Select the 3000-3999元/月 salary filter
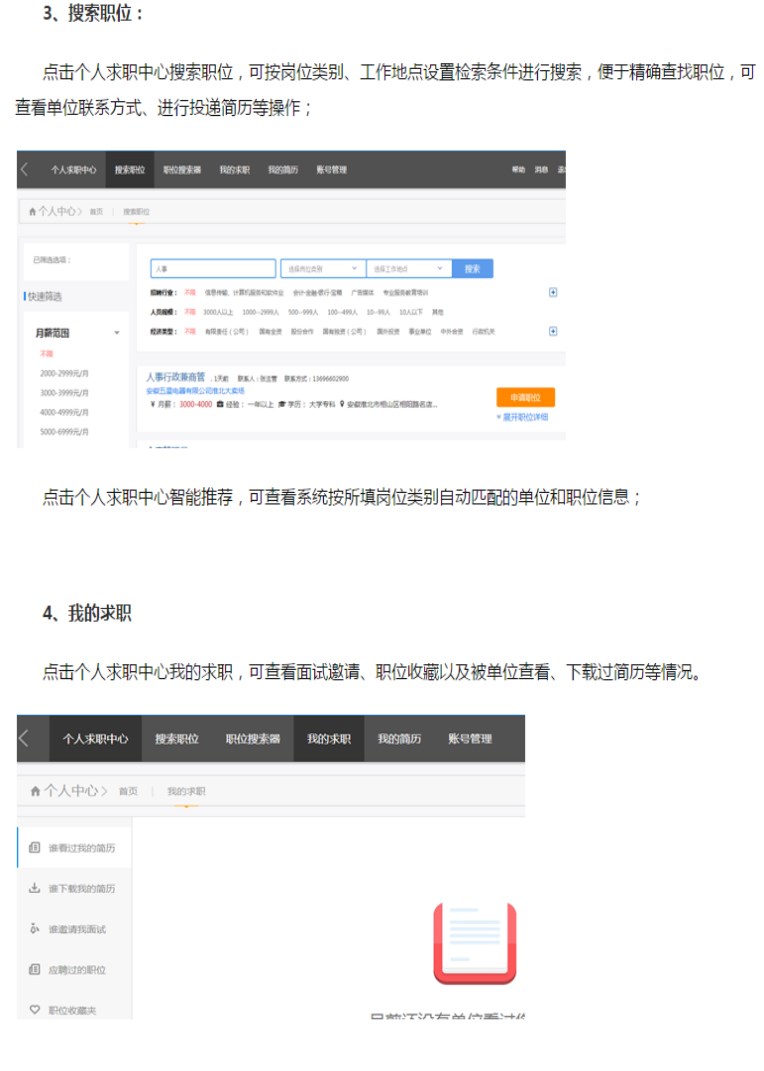764x1071 pixels. point(64,392)
